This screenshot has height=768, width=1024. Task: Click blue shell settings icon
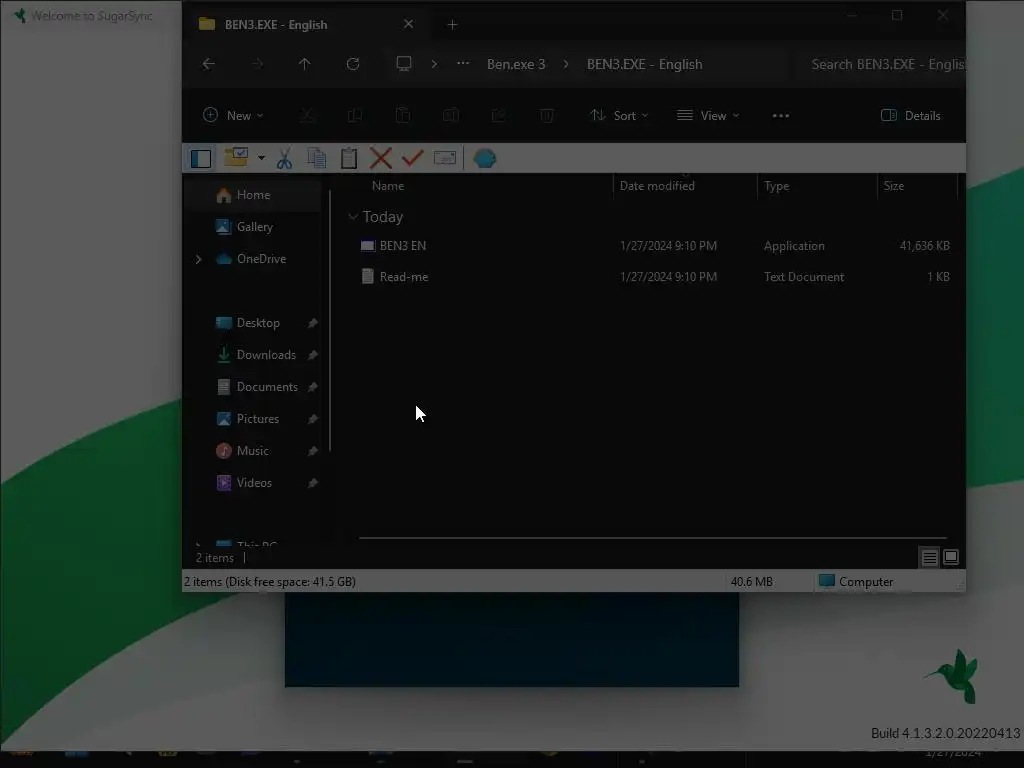[x=485, y=158]
